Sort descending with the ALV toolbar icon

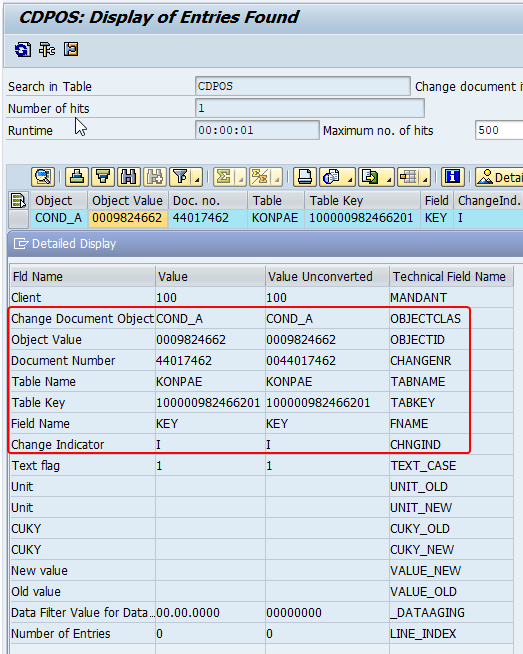click(x=103, y=177)
